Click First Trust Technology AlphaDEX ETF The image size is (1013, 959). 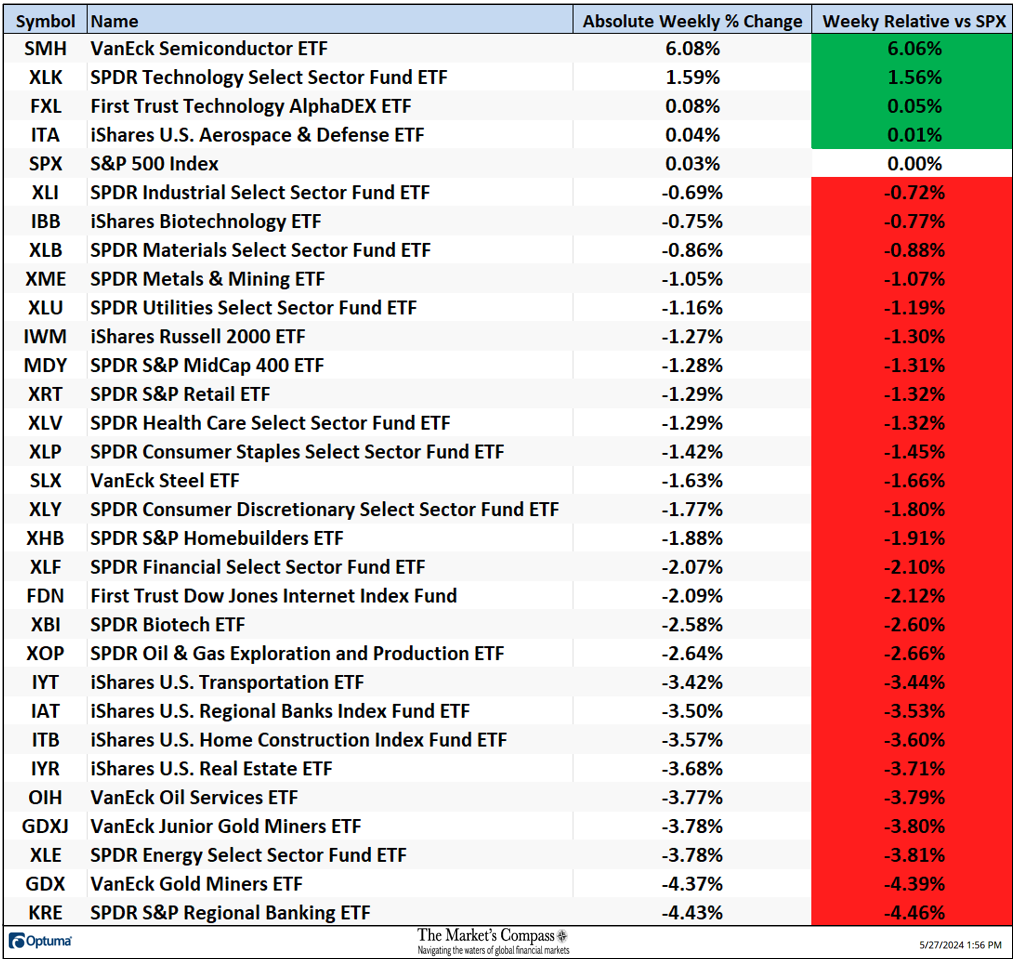pyautogui.click(x=251, y=106)
